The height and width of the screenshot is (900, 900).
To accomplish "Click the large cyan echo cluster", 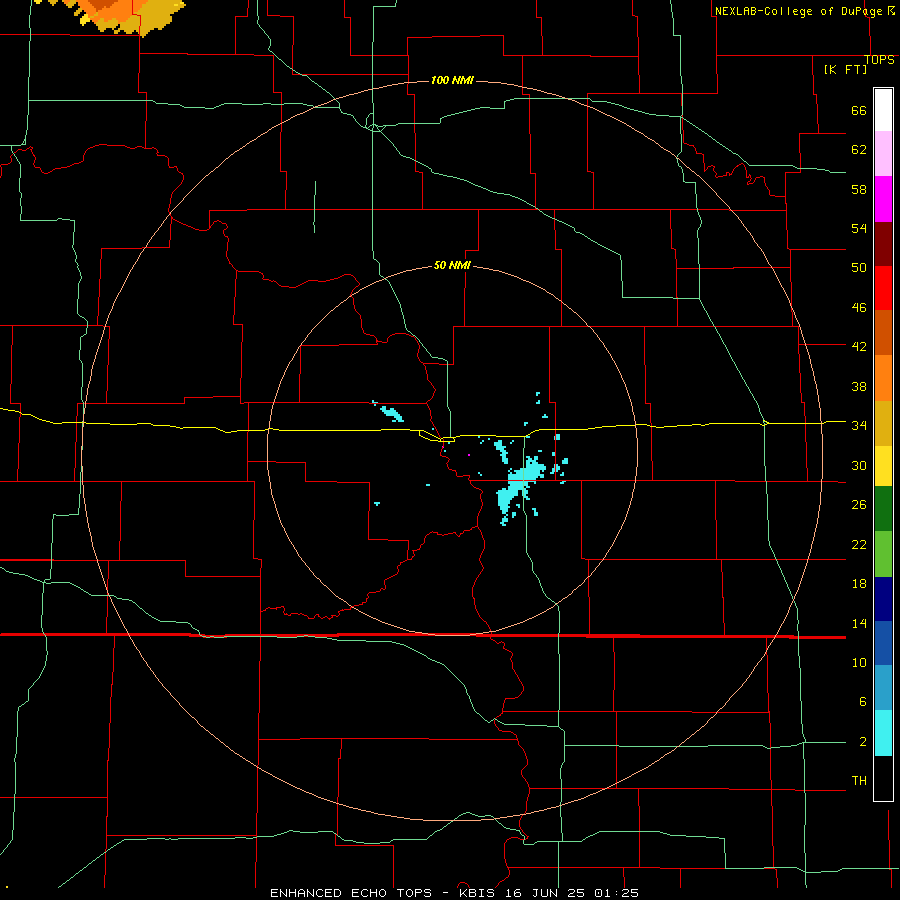I will (520, 484).
